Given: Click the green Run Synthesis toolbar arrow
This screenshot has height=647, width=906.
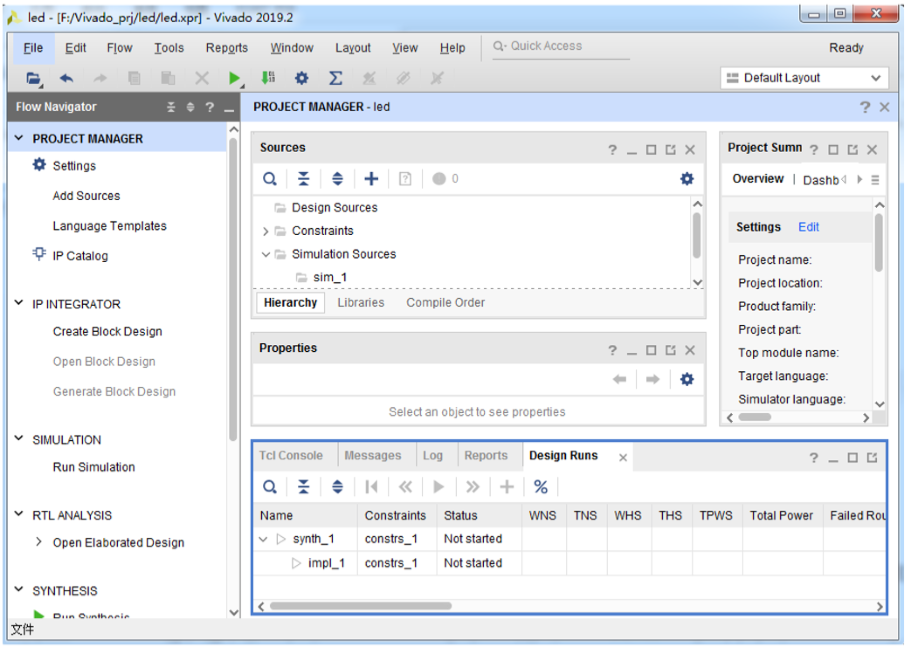Looking at the screenshot, I should tap(234, 78).
